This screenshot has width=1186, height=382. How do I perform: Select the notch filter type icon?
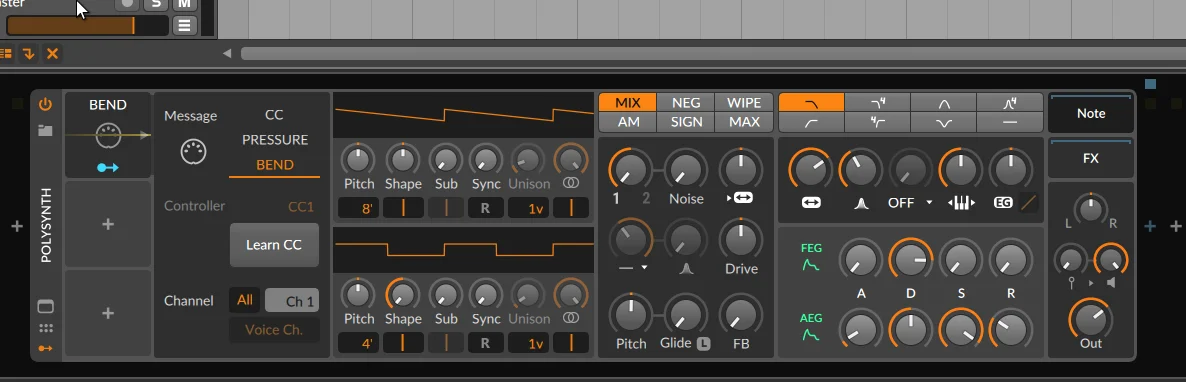pyautogui.click(x=943, y=122)
